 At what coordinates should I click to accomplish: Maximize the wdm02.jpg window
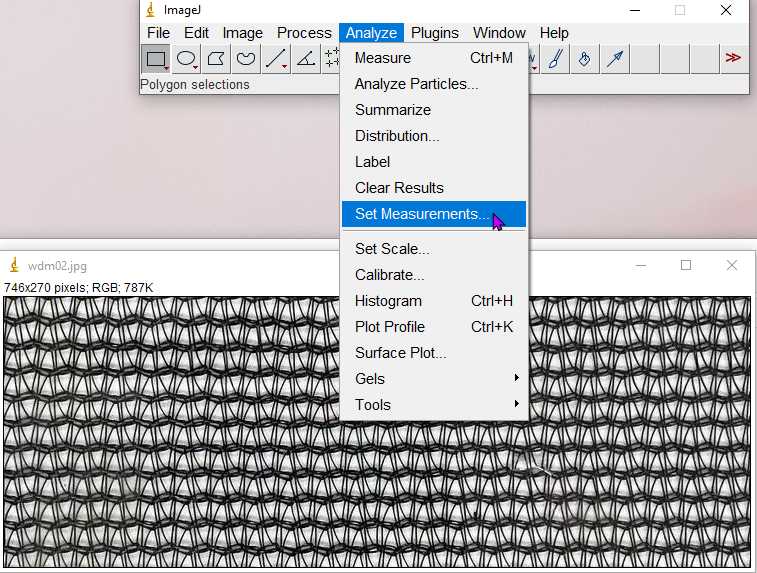click(x=686, y=265)
